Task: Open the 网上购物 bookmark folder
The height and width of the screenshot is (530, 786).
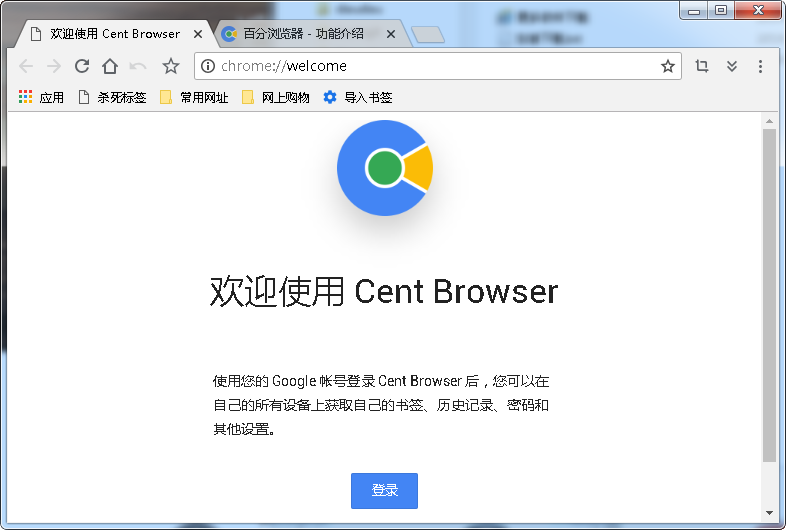Action: pyautogui.click(x=275, y=97)
